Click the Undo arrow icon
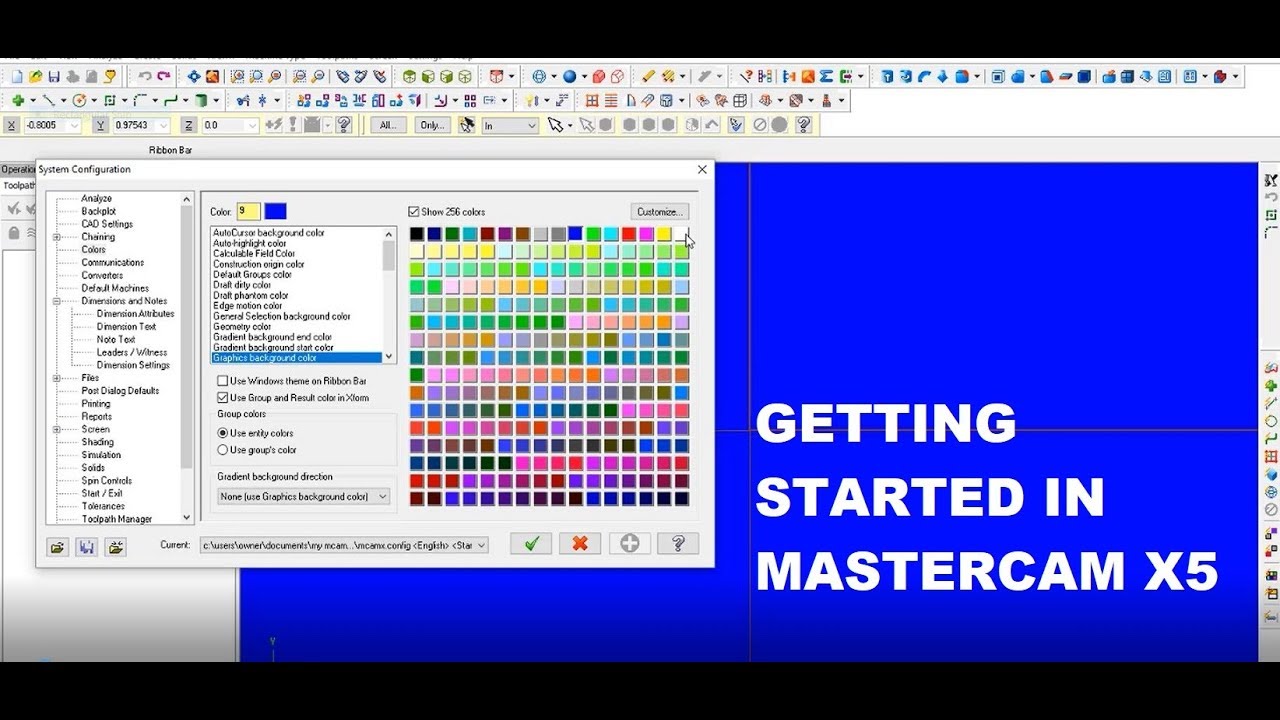Screen dimensions: 1280x720 [145, 76]
